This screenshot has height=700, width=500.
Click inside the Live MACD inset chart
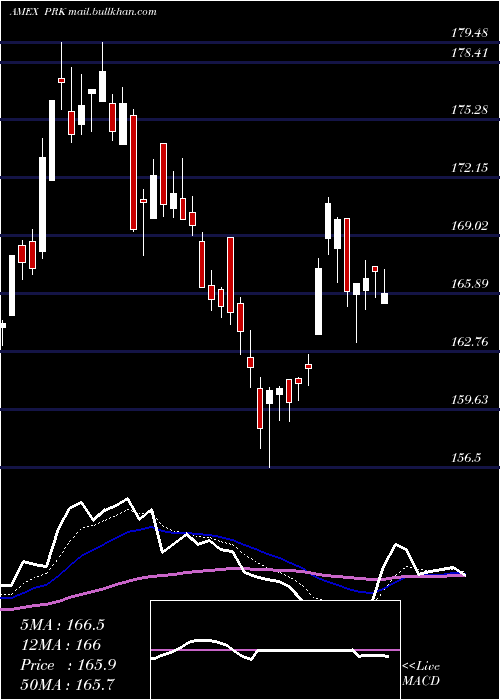pyautogui.click(x=275, y=650)
